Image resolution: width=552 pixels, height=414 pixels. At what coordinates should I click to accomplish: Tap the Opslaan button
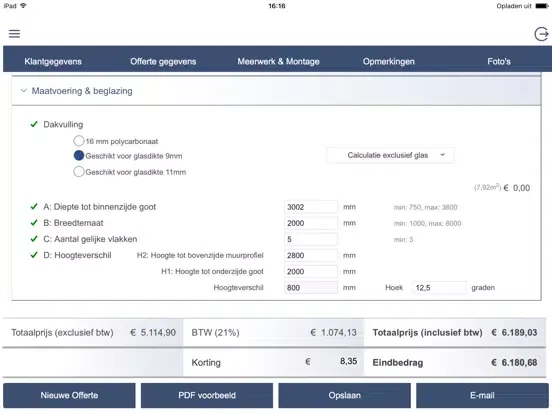click(x=345, y=395)
